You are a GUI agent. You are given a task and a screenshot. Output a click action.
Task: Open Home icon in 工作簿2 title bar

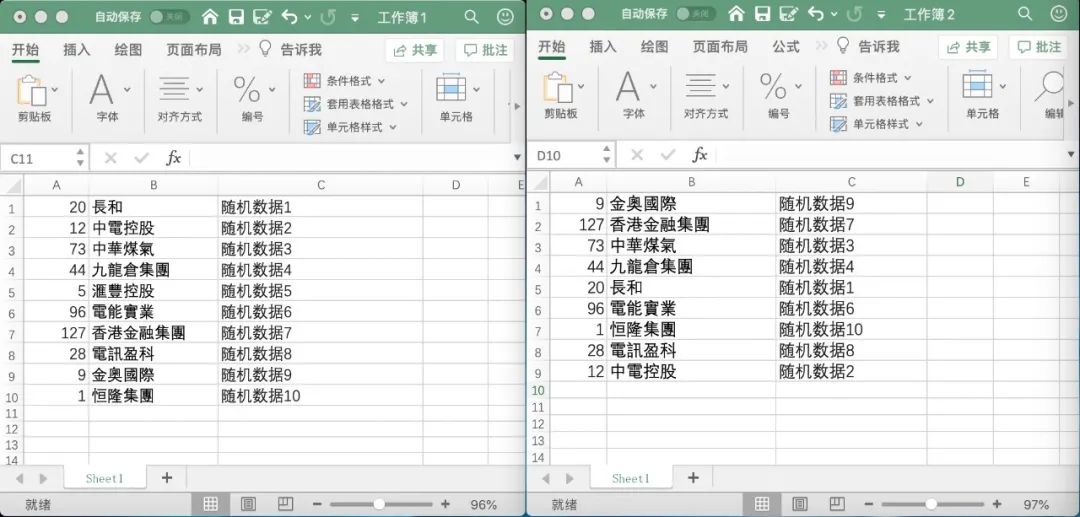(x=736, y=14)
